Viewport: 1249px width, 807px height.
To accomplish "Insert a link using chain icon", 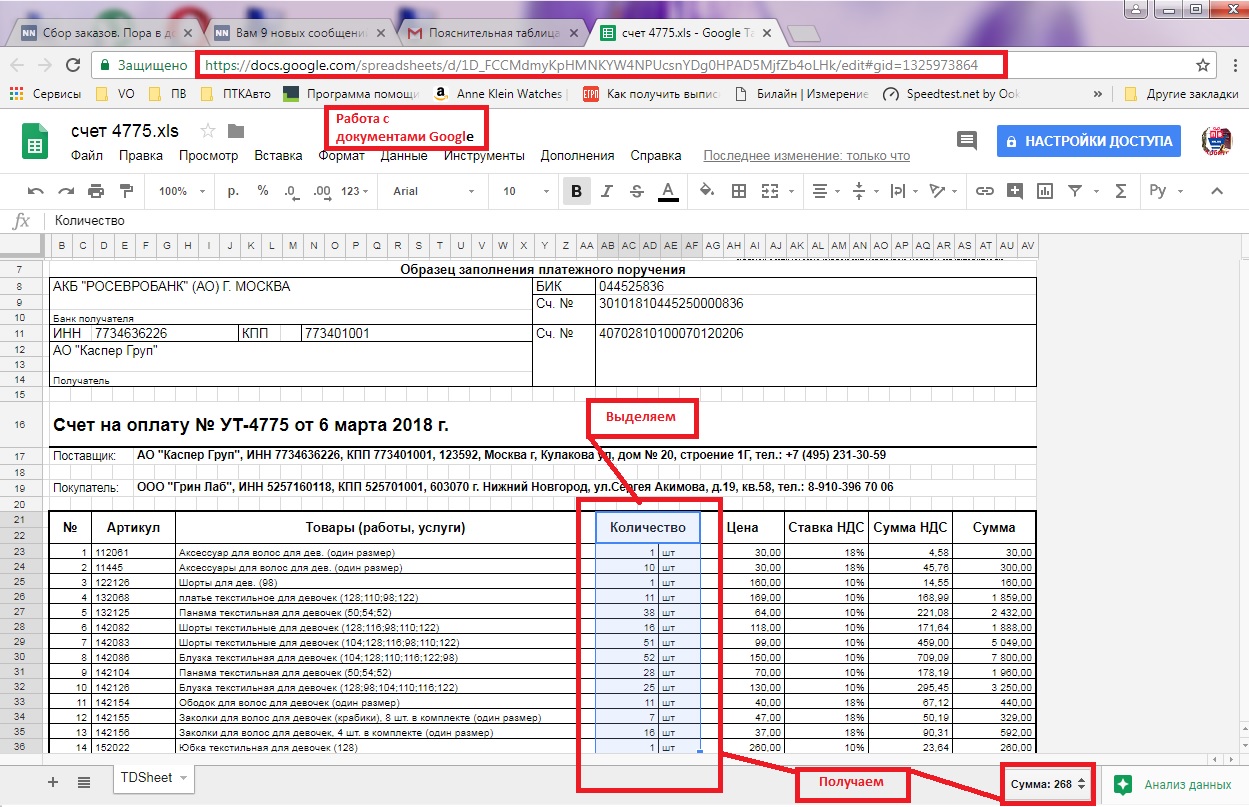I will [984, 191].
